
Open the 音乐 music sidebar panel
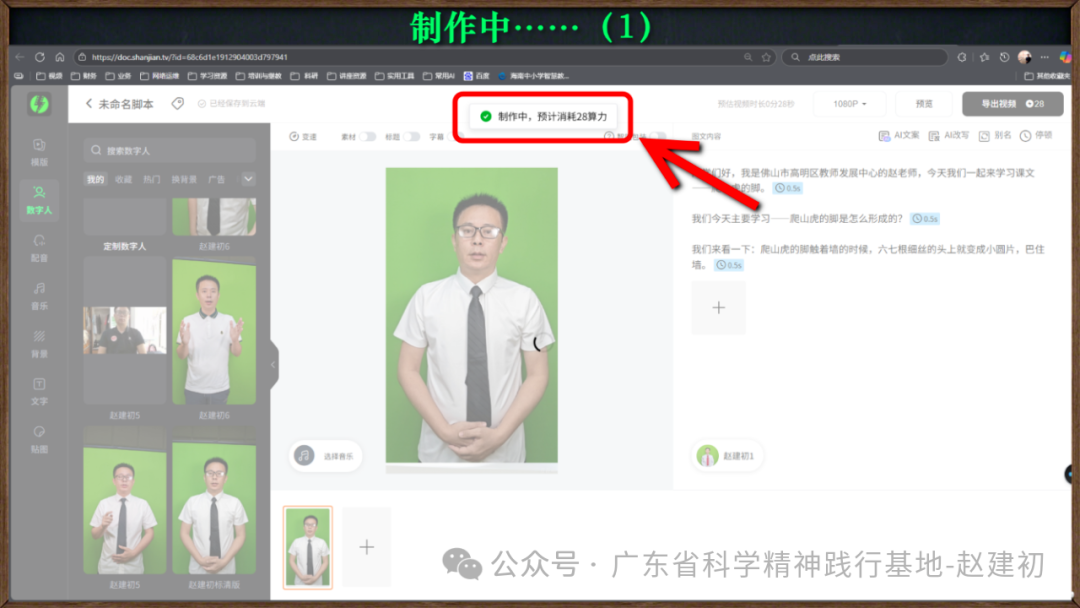click(39, 293)
